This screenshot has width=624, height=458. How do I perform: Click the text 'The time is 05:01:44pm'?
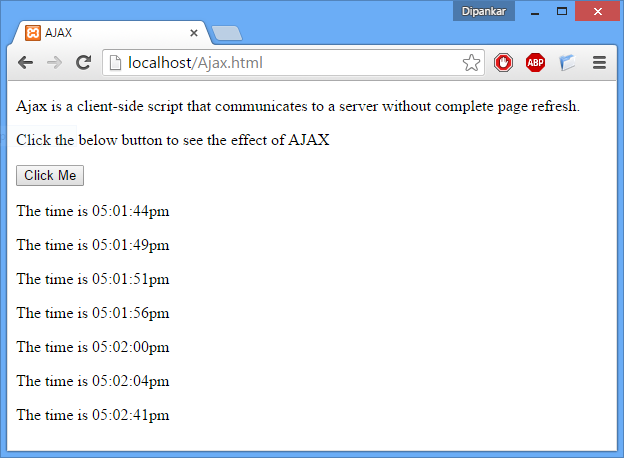pos(93,211)
